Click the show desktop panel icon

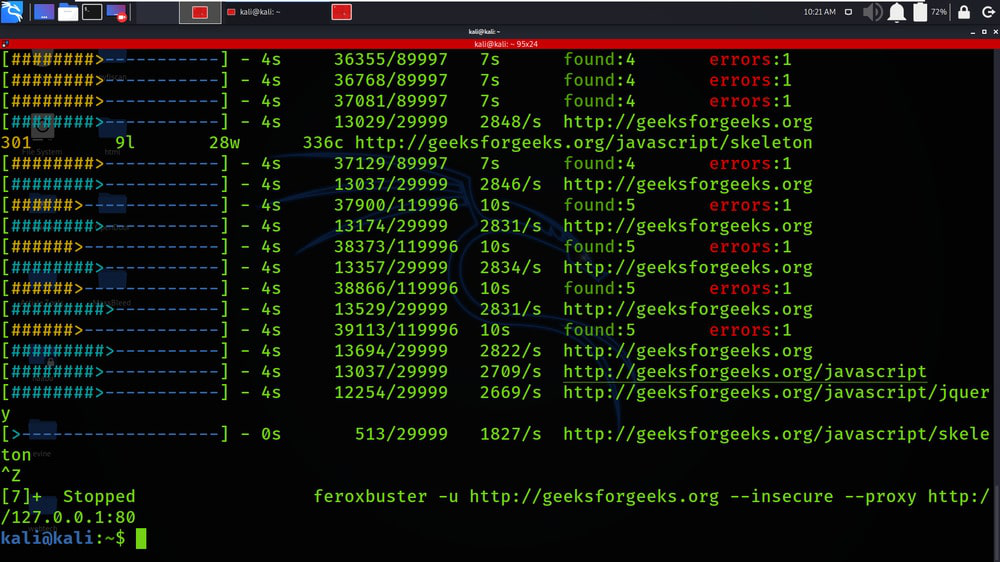[43, 11]
